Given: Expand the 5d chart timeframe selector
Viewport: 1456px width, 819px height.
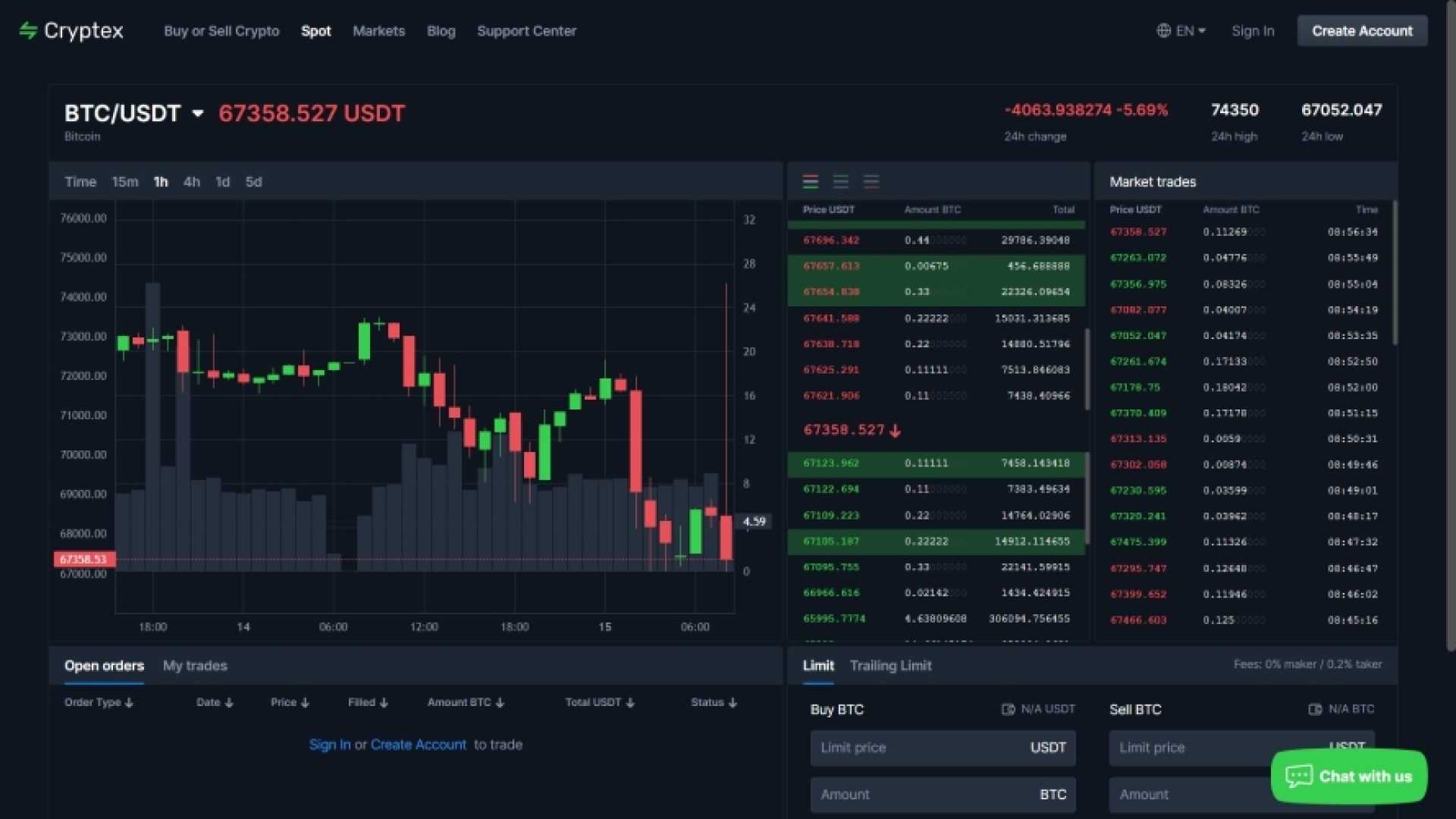Looking at the screenshot, I should click(254, 181).
